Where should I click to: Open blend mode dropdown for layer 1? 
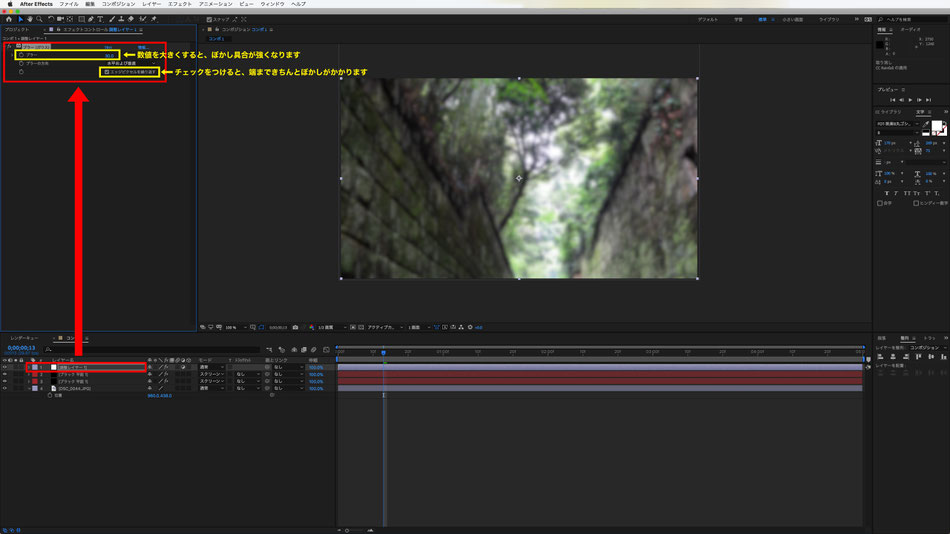click(x=213, y=367)
